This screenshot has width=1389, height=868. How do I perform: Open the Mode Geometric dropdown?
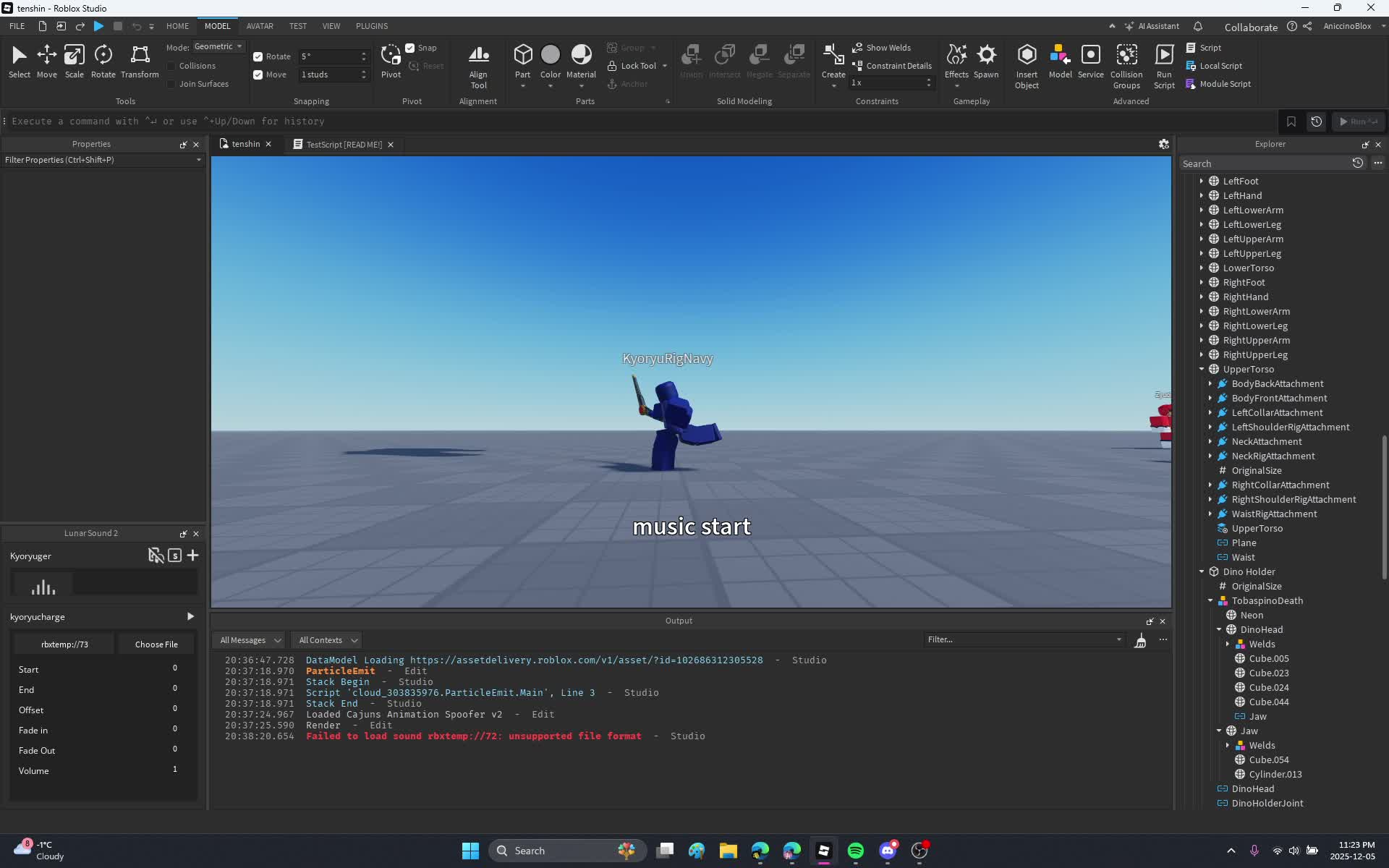click(218, 46)
